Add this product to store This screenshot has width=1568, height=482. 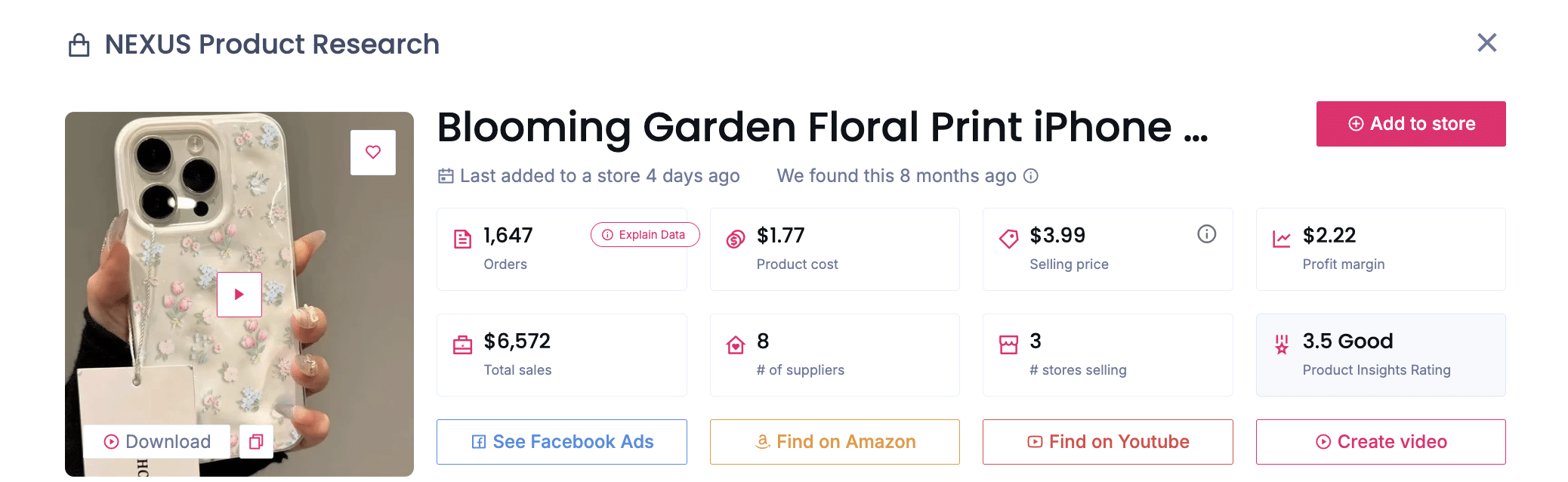coord(1410,124)
